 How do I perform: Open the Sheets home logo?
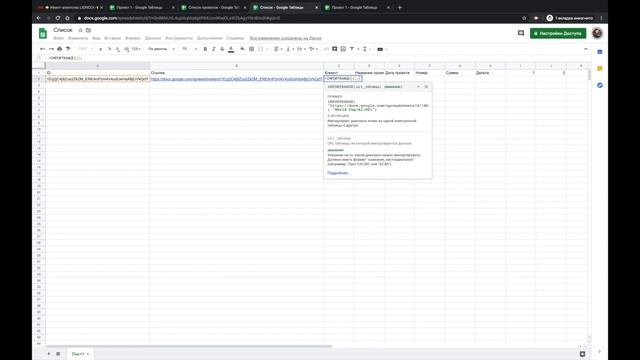(43, 33)
